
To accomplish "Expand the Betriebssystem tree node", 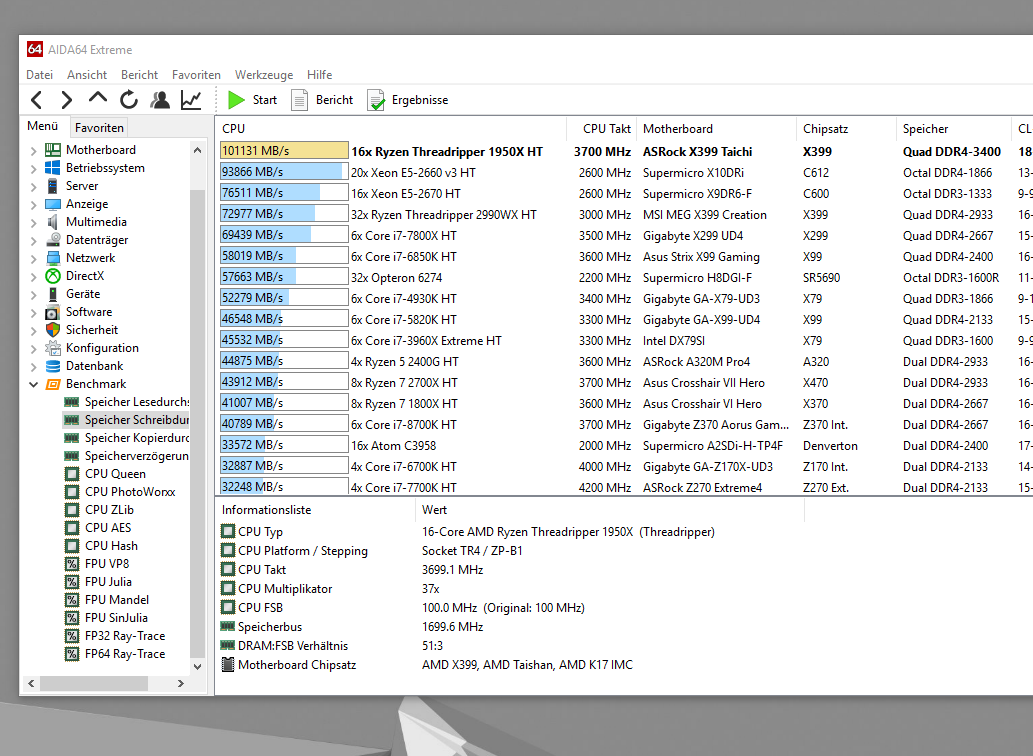I will tap(34, 168).
